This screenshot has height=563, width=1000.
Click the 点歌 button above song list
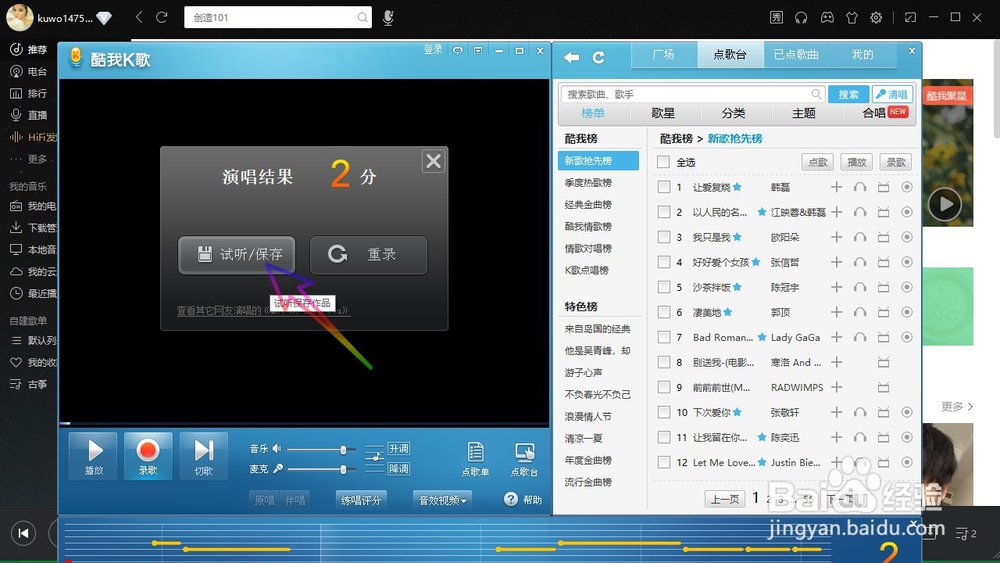point(818,162)
